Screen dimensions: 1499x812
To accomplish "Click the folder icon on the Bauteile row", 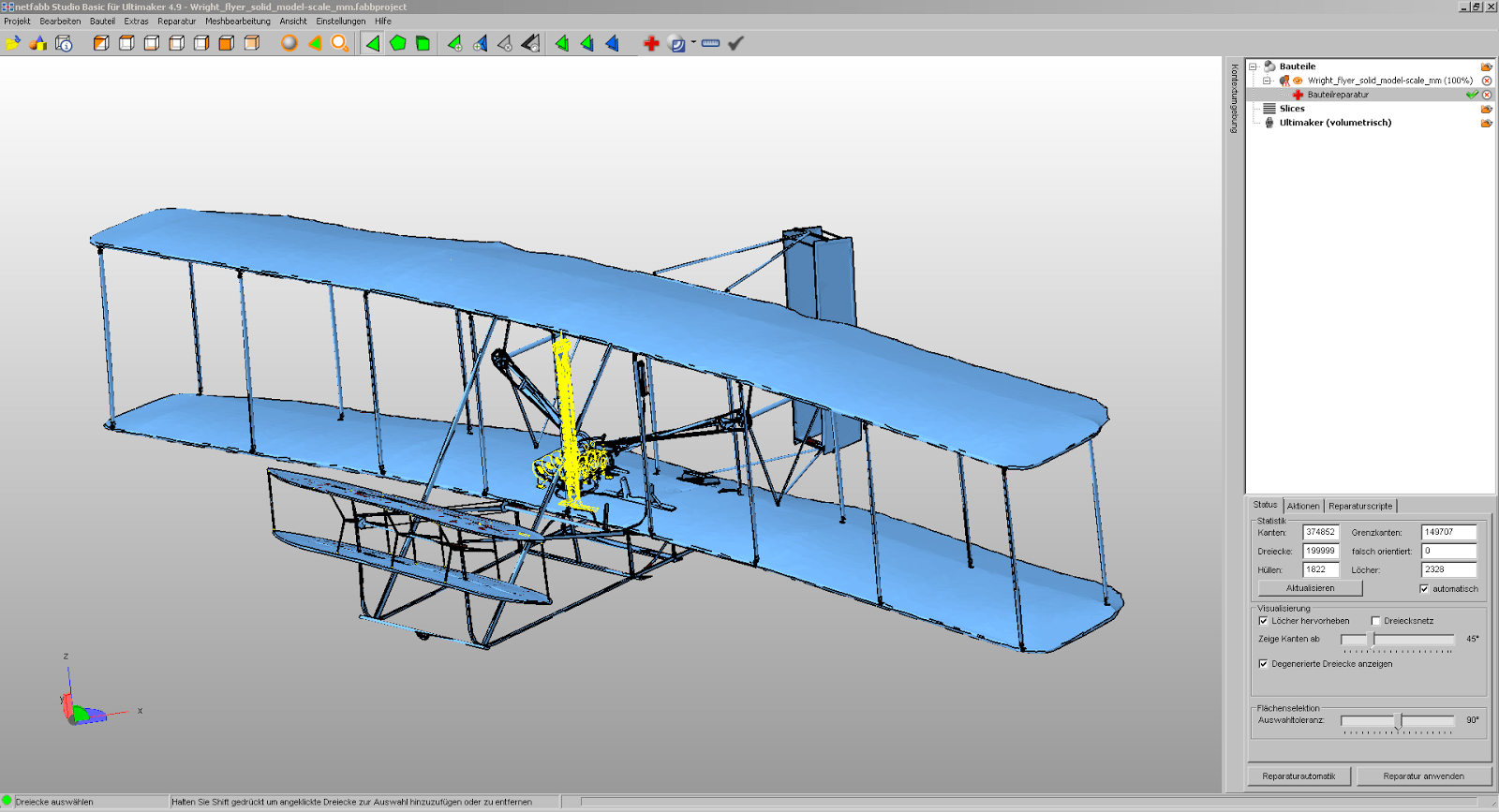I will click(x=1486, y=66).
